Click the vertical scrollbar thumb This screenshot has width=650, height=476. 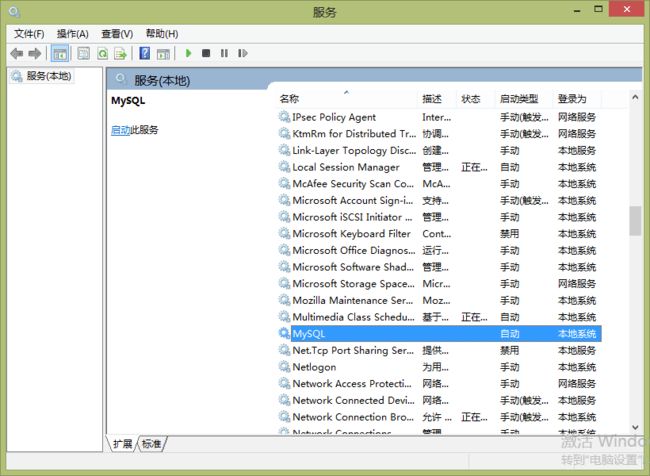pos(635,221)
